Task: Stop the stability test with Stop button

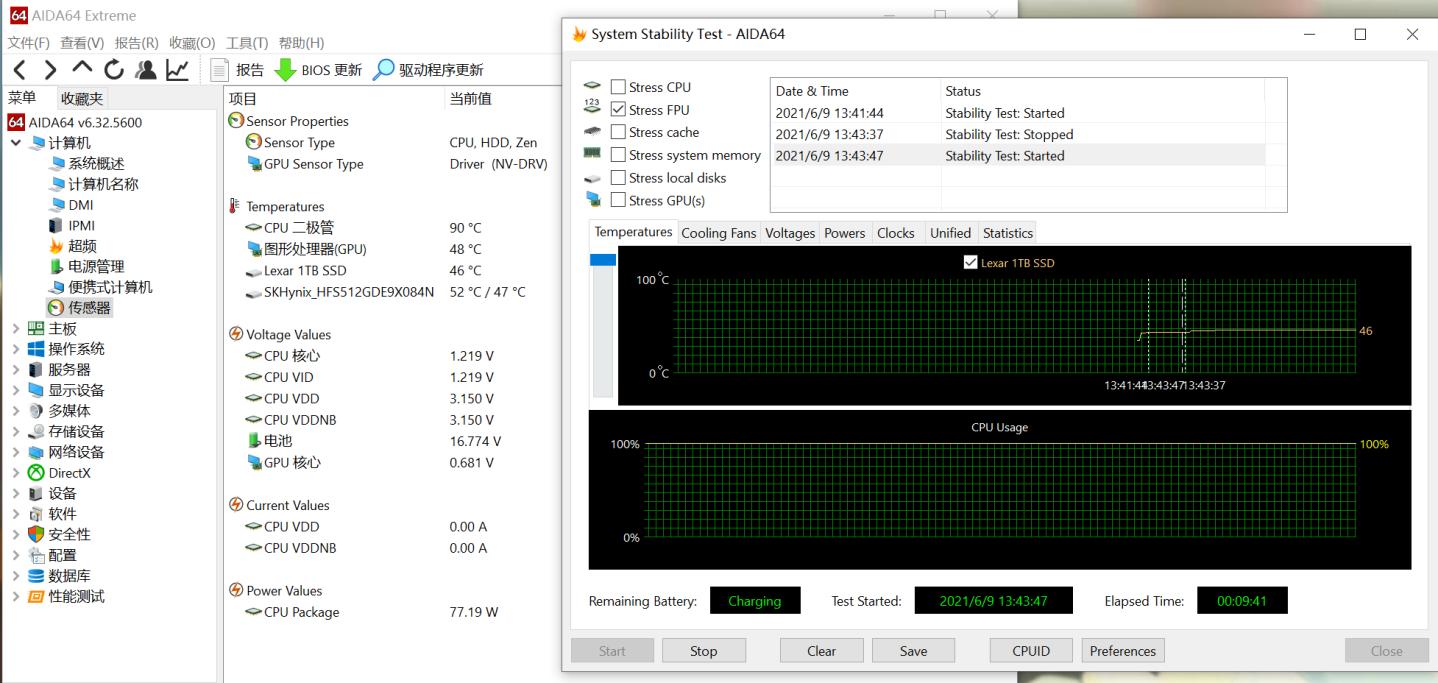Action: point(703,651)
